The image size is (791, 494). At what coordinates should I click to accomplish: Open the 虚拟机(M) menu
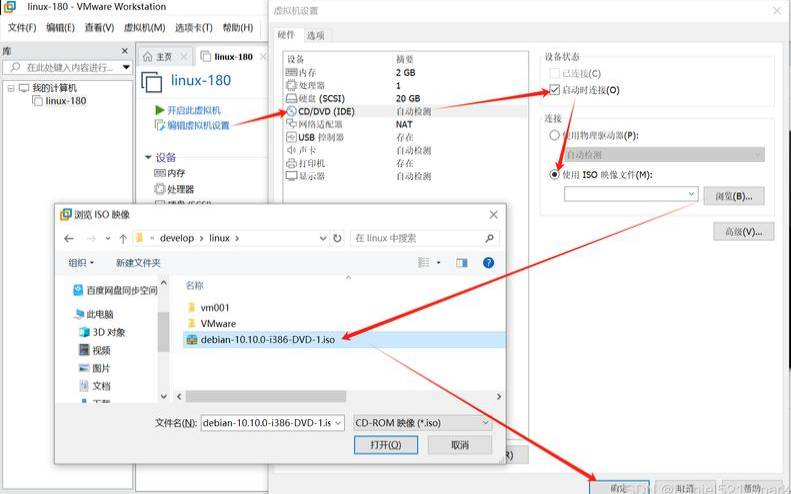point(144,28)
